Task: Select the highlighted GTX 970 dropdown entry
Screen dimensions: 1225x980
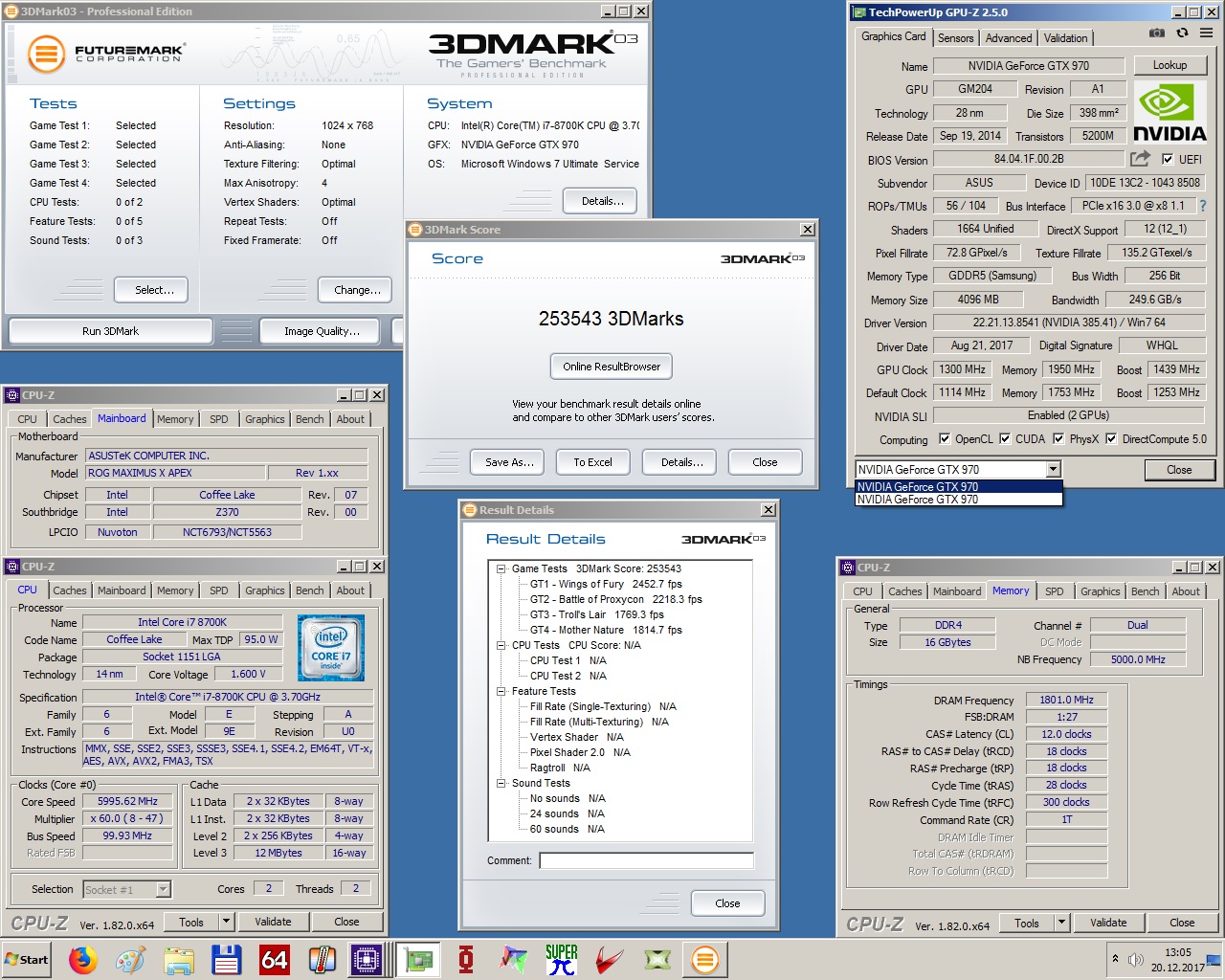Action: pos(958,486)
